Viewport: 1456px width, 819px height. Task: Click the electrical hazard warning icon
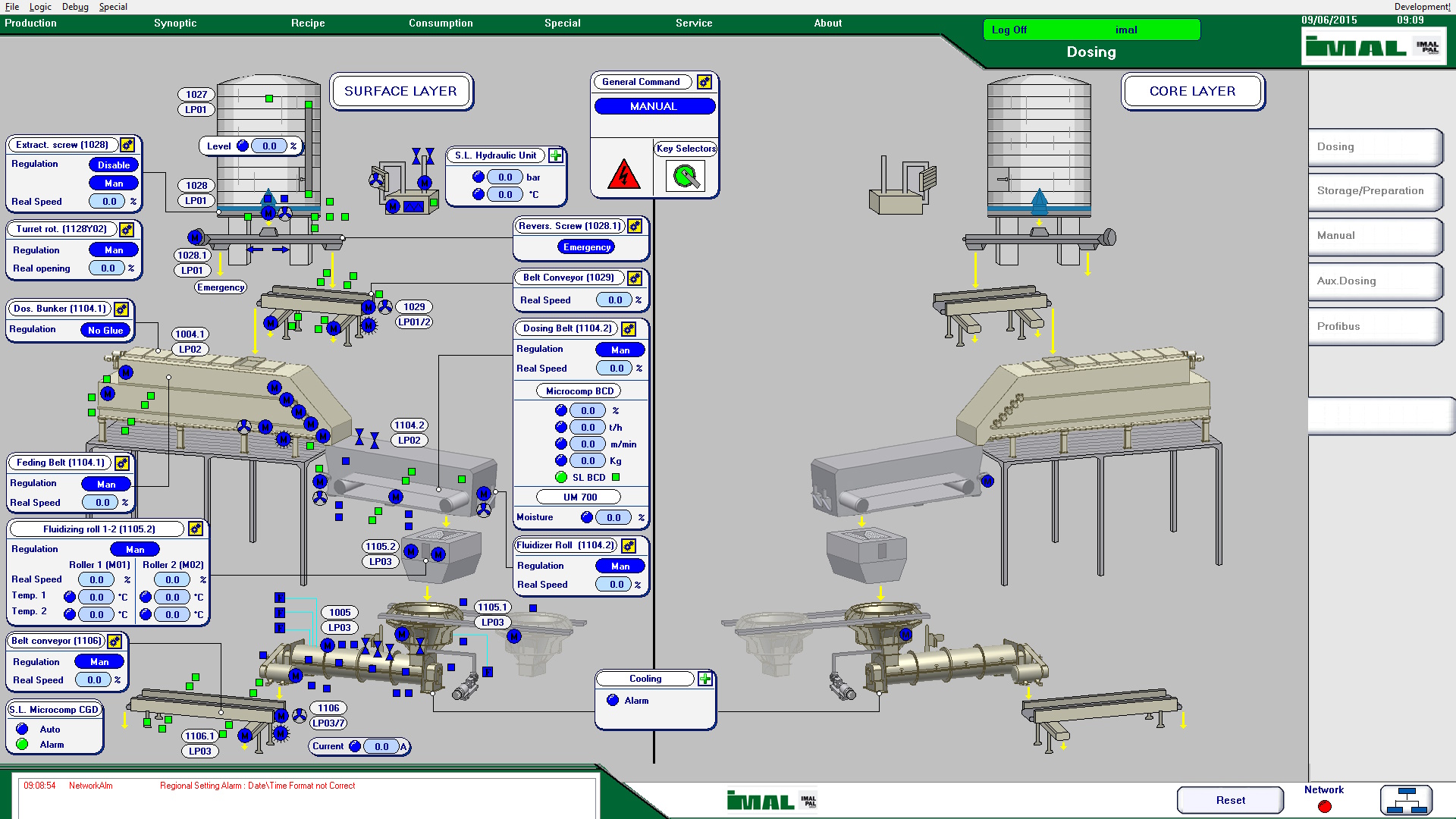click(x=623, y=174)
